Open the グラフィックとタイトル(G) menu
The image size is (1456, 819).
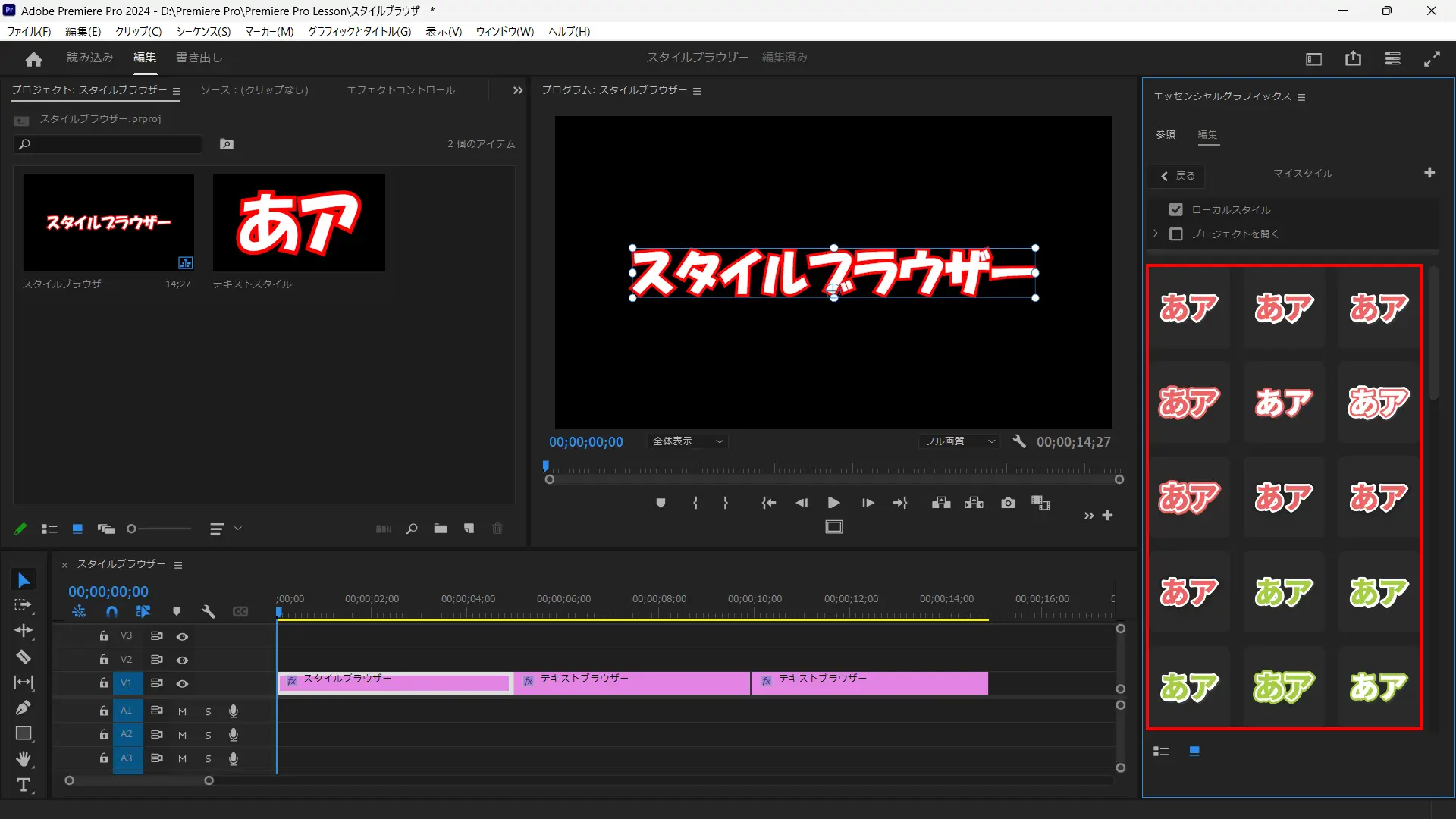(x=359, y=31)
